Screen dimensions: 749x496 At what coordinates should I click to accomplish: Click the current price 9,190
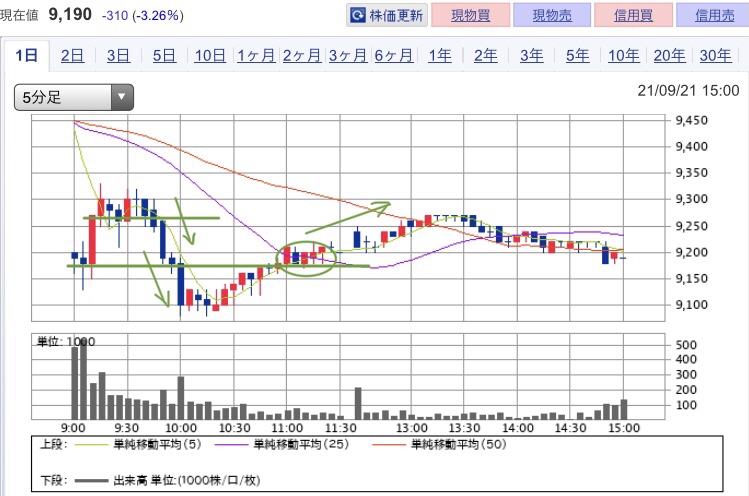click(70, 14)
